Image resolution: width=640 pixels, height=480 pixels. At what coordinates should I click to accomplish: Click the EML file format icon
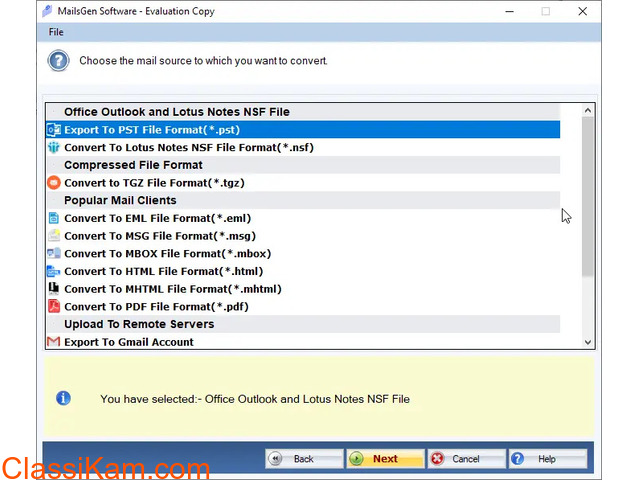point(54,218)
